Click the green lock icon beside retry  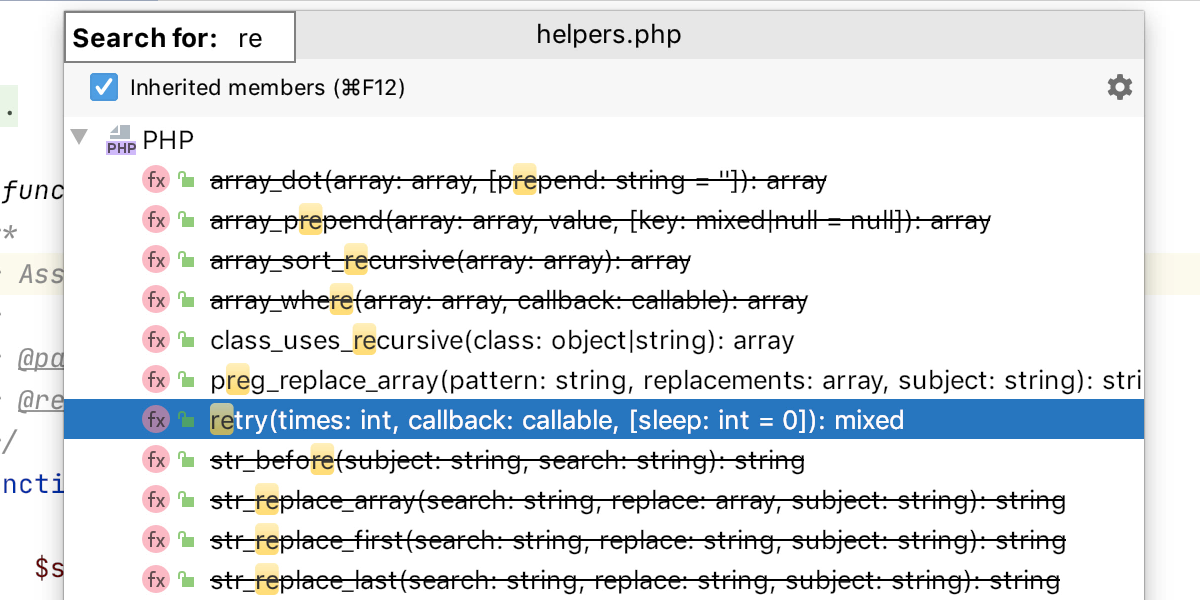[185, 420]
